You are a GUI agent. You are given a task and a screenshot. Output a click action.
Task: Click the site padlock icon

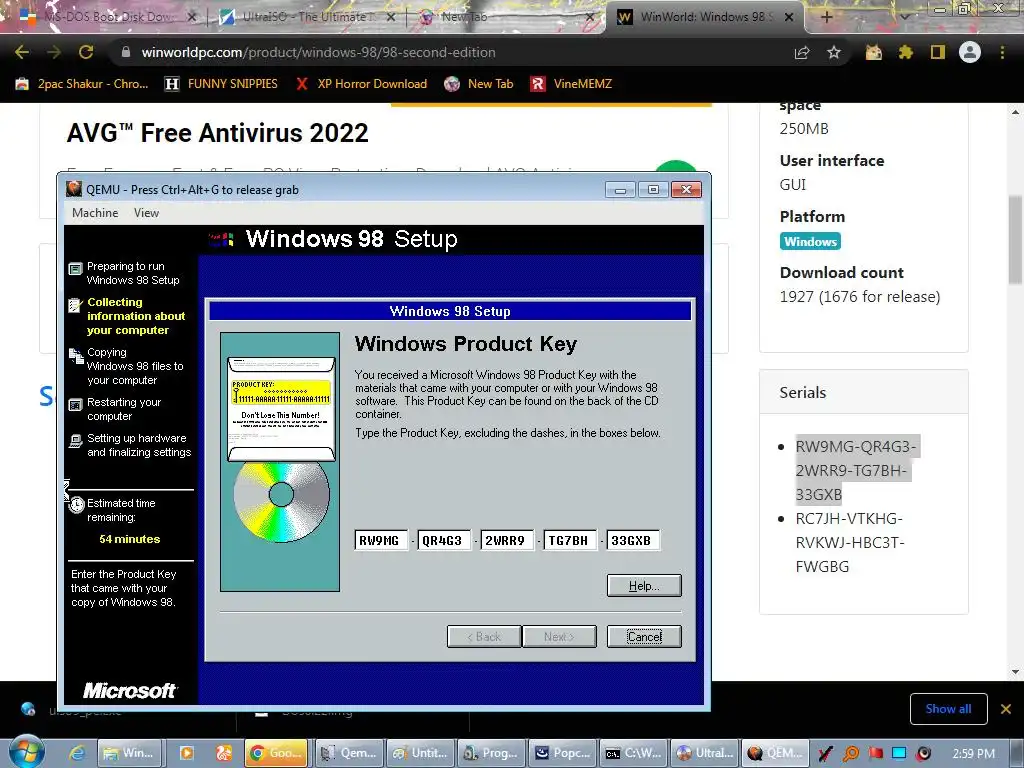[125, 52]
